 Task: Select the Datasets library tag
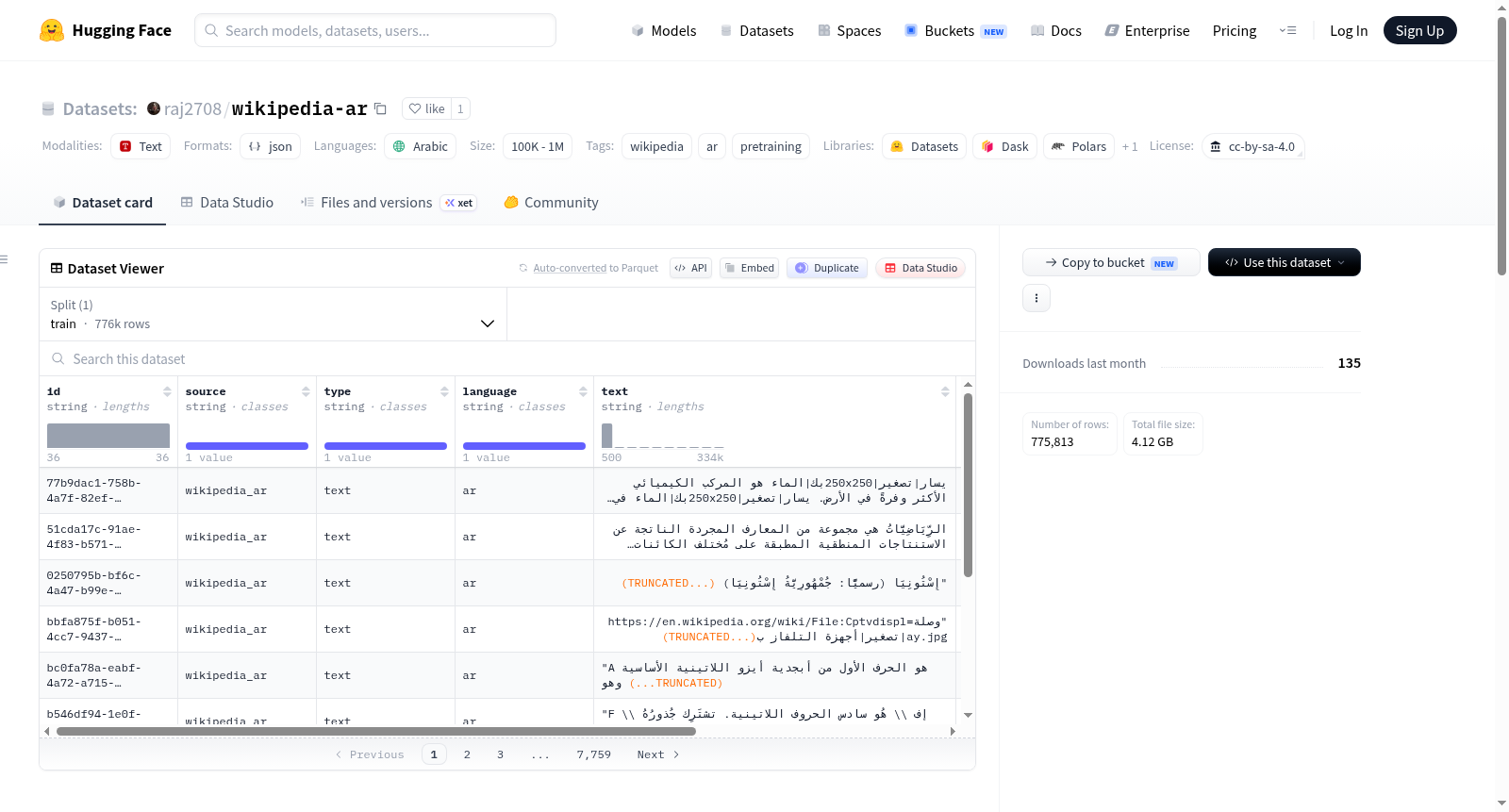tap(924, 146)
